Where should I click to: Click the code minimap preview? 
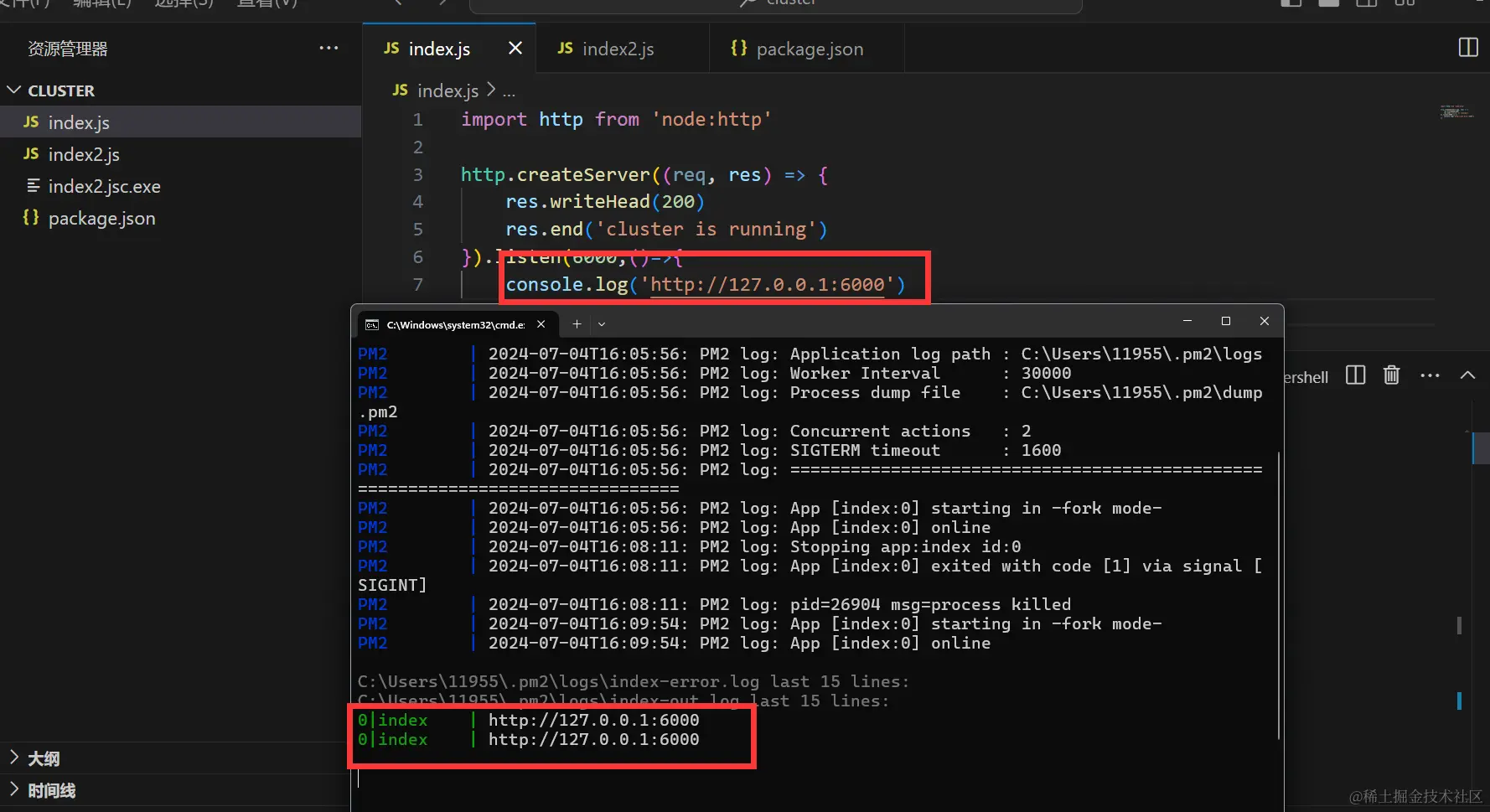coord(1456,111)
